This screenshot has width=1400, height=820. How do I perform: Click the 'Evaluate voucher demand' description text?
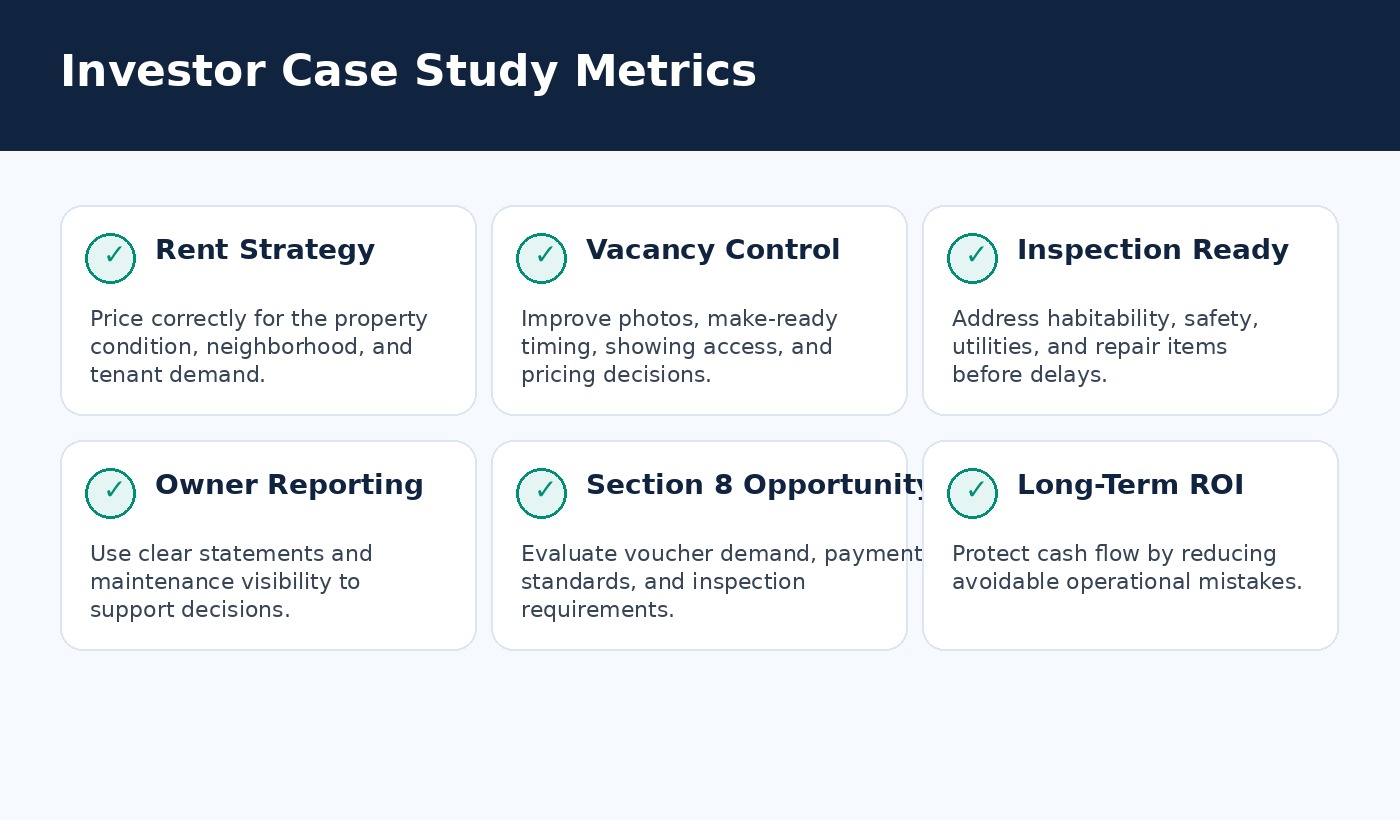point(721,582)
